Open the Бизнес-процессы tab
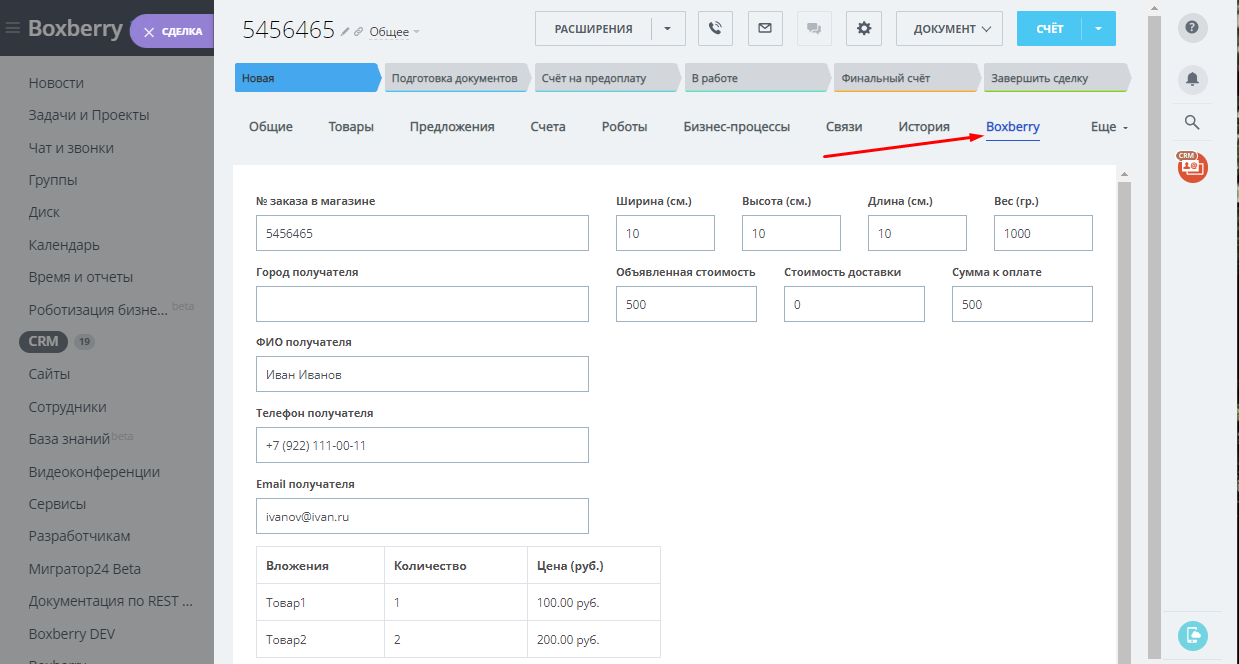The image size is (1239, 664). pos(737,127)
